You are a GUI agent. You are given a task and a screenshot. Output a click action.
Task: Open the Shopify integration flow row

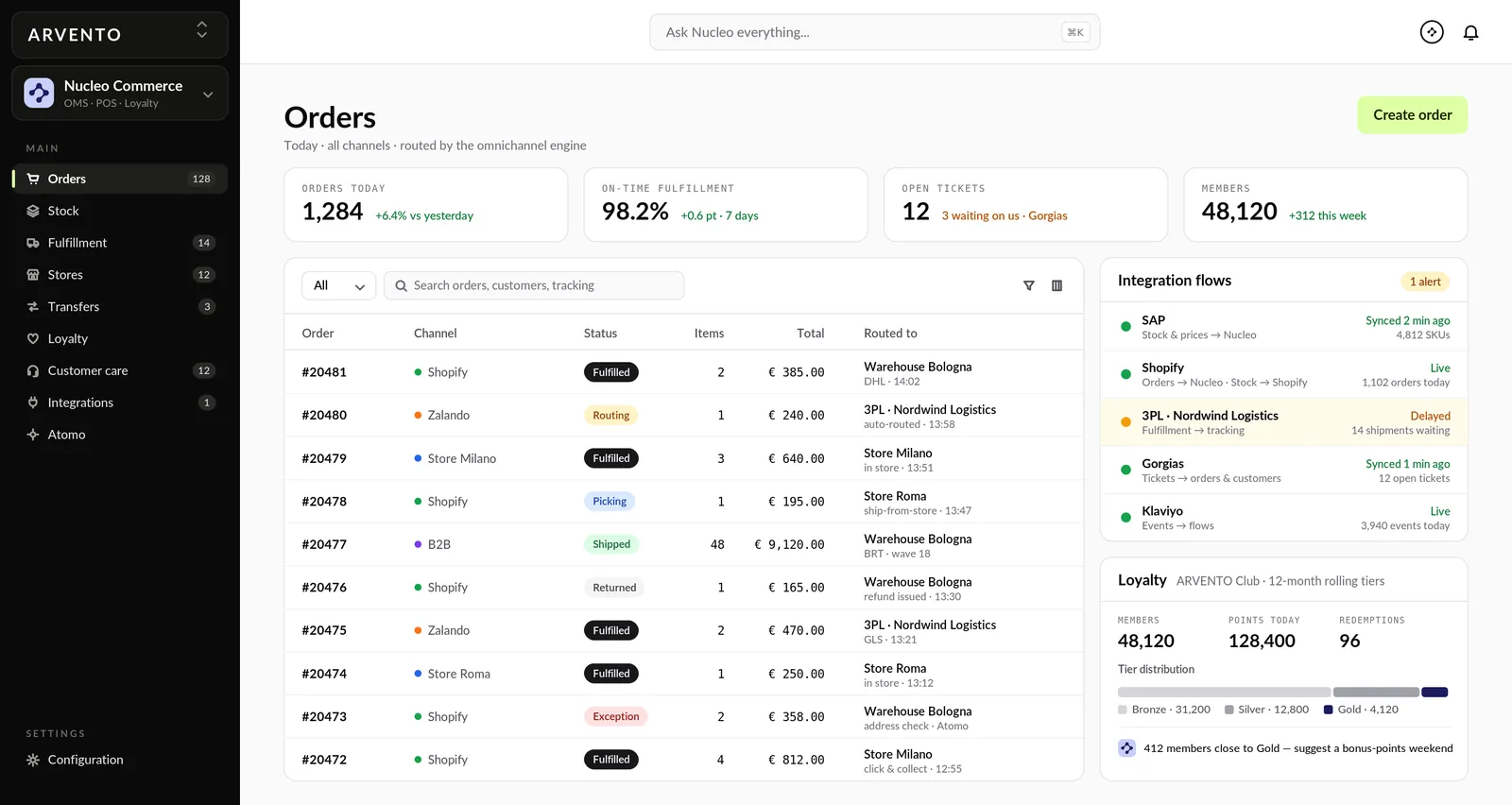coord(1283,375)
